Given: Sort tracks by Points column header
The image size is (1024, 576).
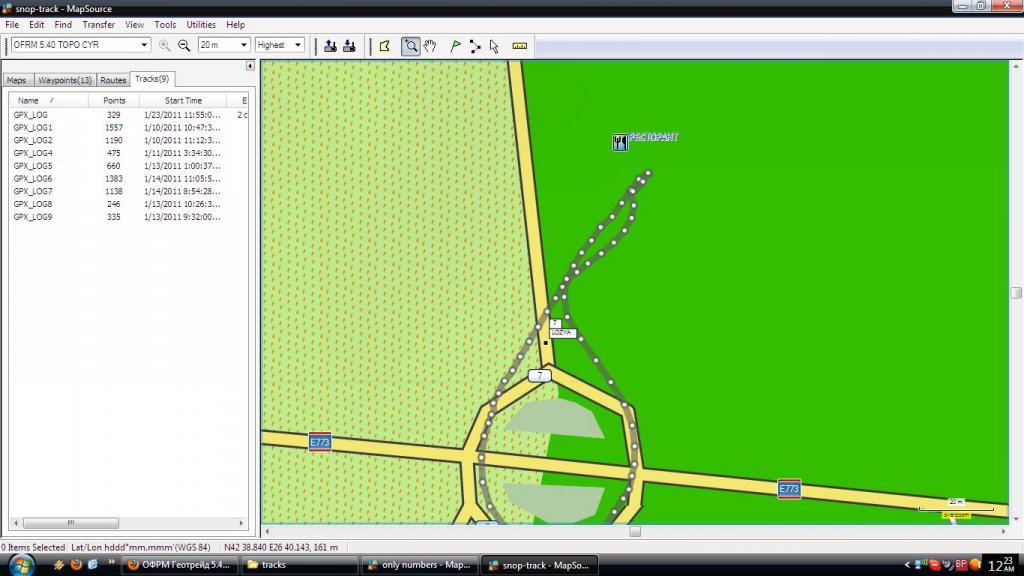Looking at the screenshot, I should click(x=114, y=101).
